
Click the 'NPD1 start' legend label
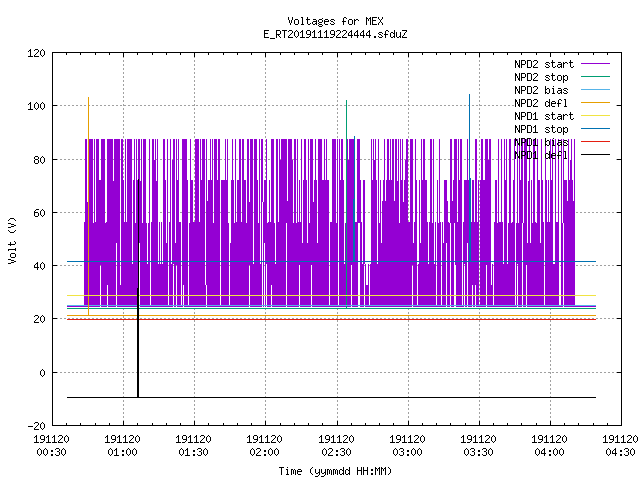[x=544, y=116]
